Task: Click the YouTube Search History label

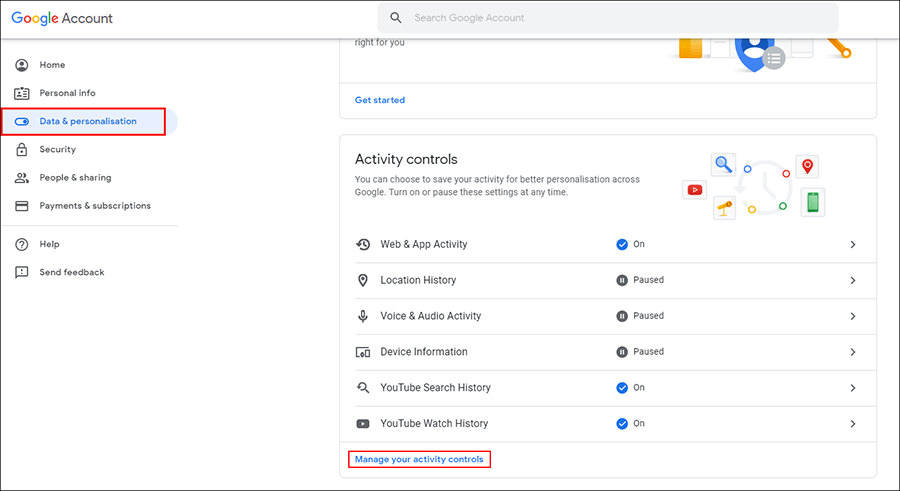Action: coord(435,388)
